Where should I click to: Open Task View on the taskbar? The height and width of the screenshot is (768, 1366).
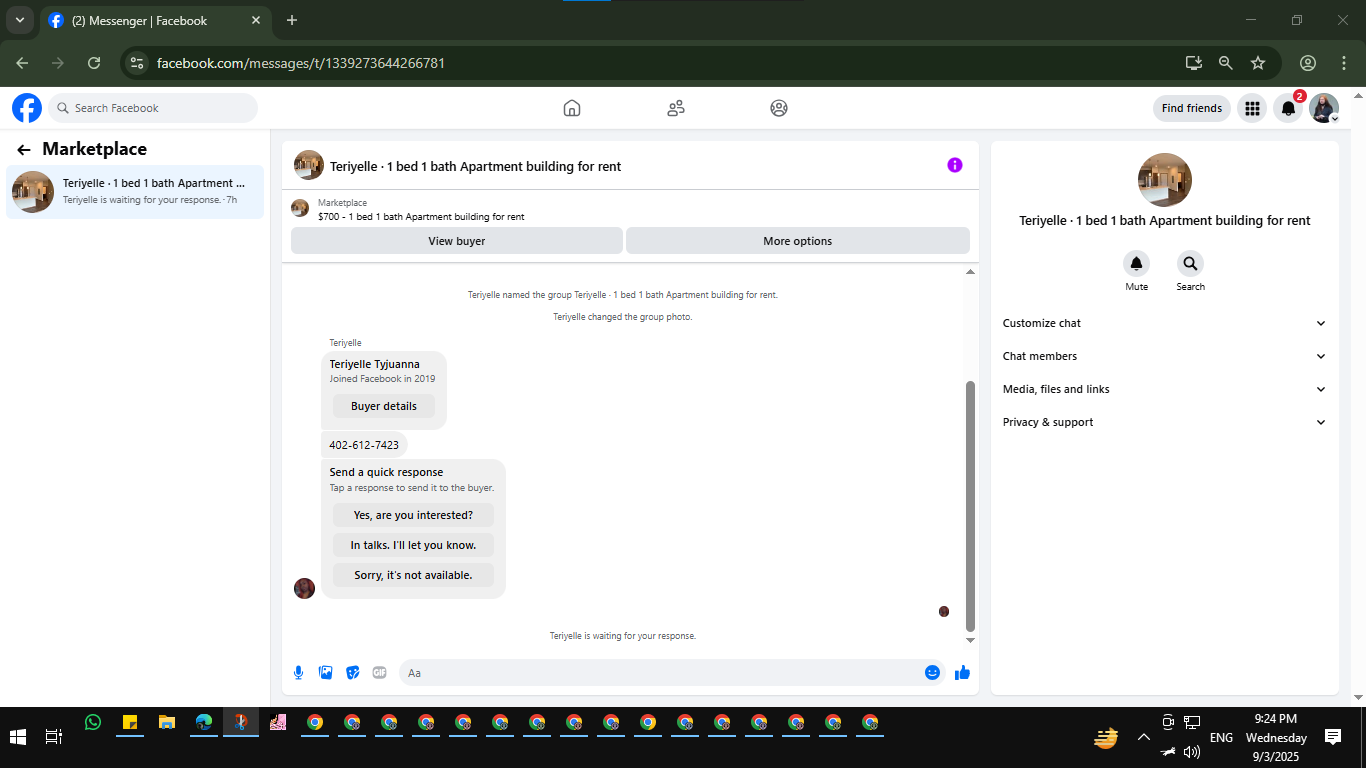54,737
